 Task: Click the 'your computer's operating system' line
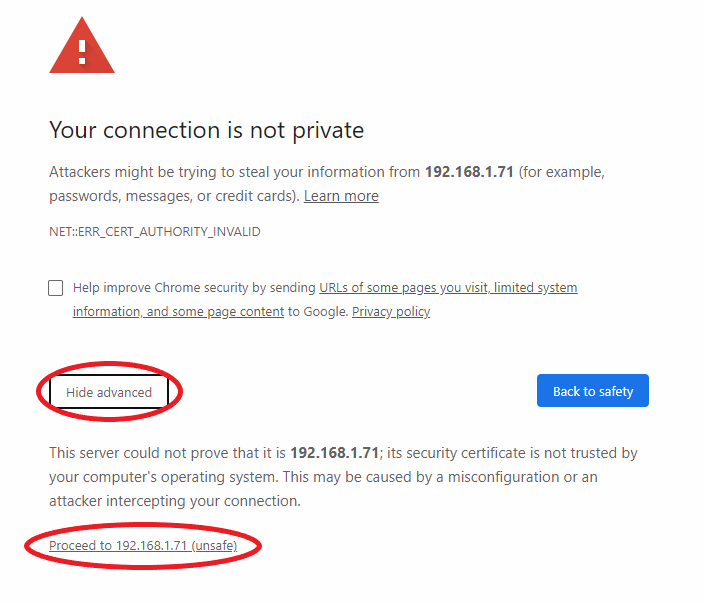pyautogui.click(x=323, y=477)
